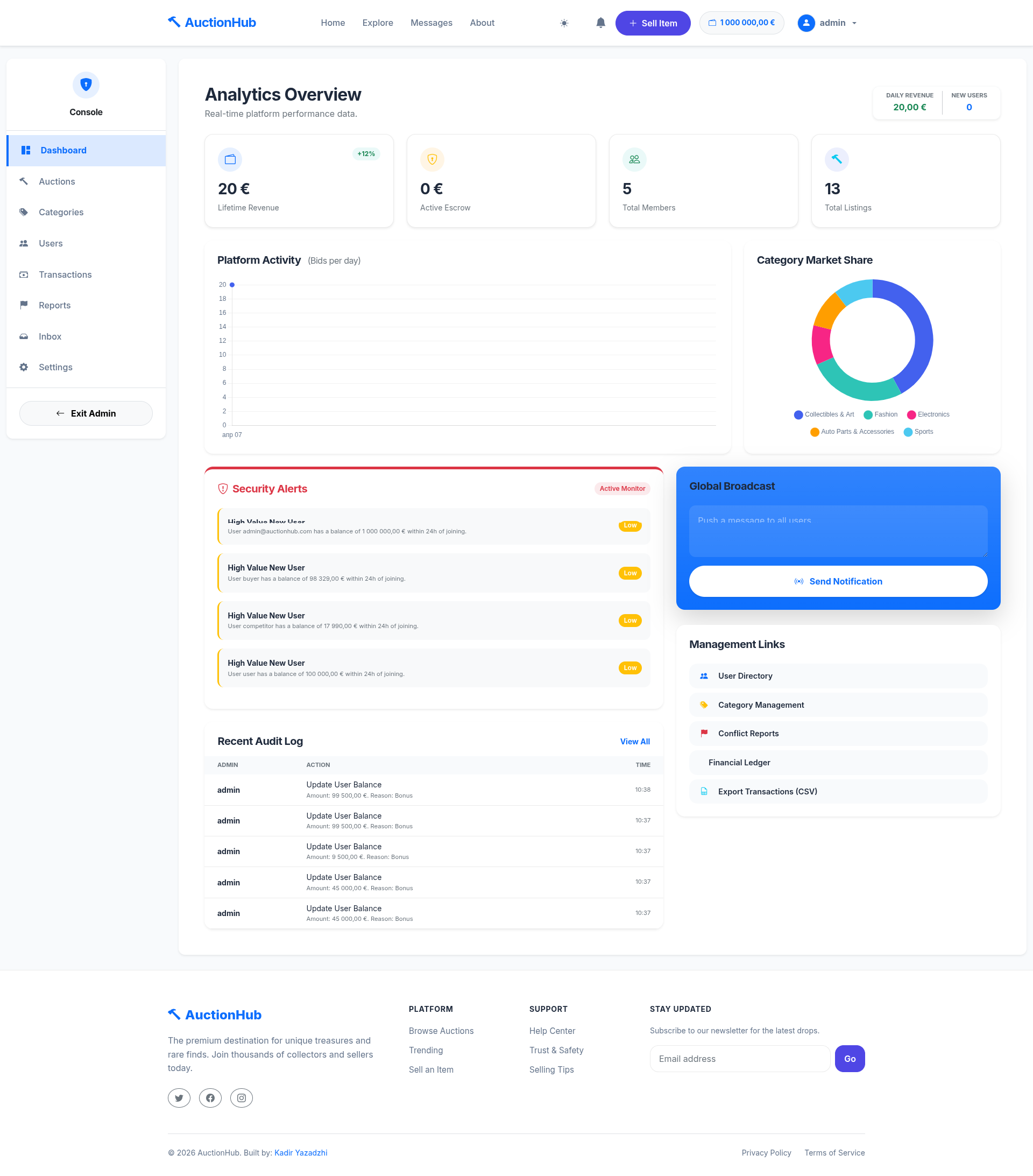The image size is (1033, 1176).
Task: Open Explore in top navigation
Action: (378, 23)
